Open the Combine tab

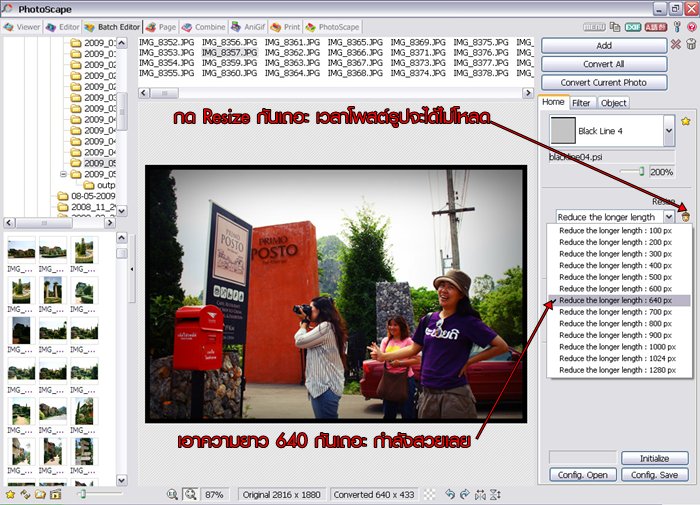click(204, 27)
